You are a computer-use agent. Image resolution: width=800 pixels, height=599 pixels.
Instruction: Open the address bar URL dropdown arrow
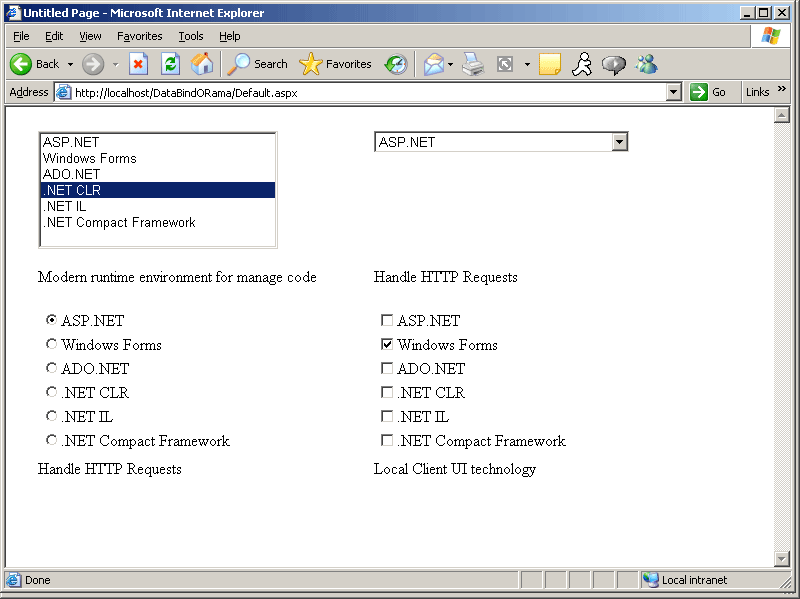click(673, 92)
